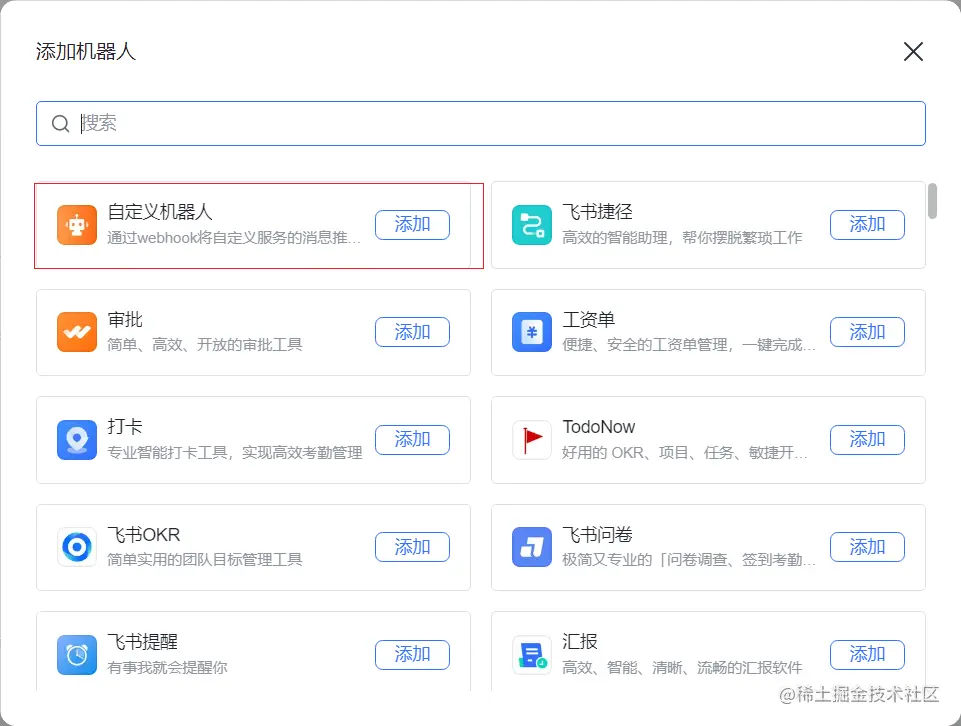Viewport: 961px width, 726px height.
Task: Click the 自定义机器人 orange robot icon
Action: point(77,225)
